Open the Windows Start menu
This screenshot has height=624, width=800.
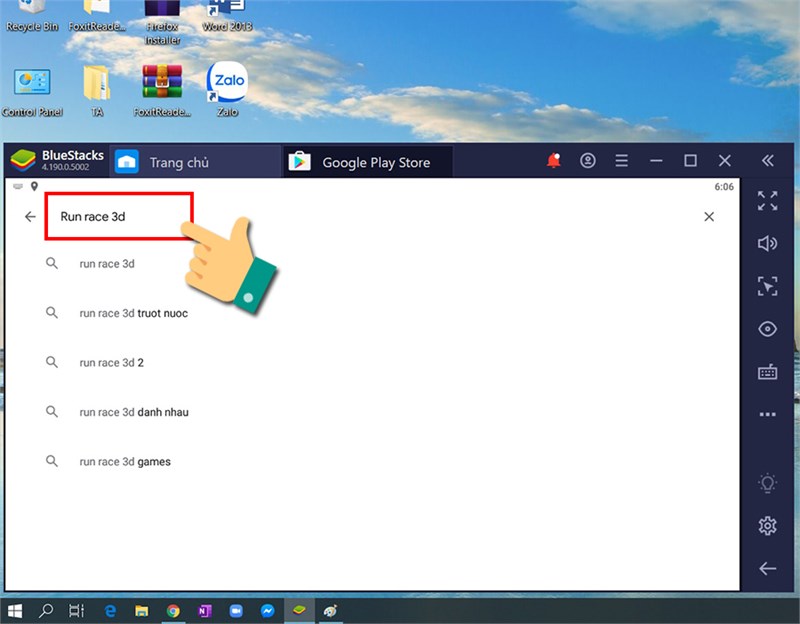(15, 611)
